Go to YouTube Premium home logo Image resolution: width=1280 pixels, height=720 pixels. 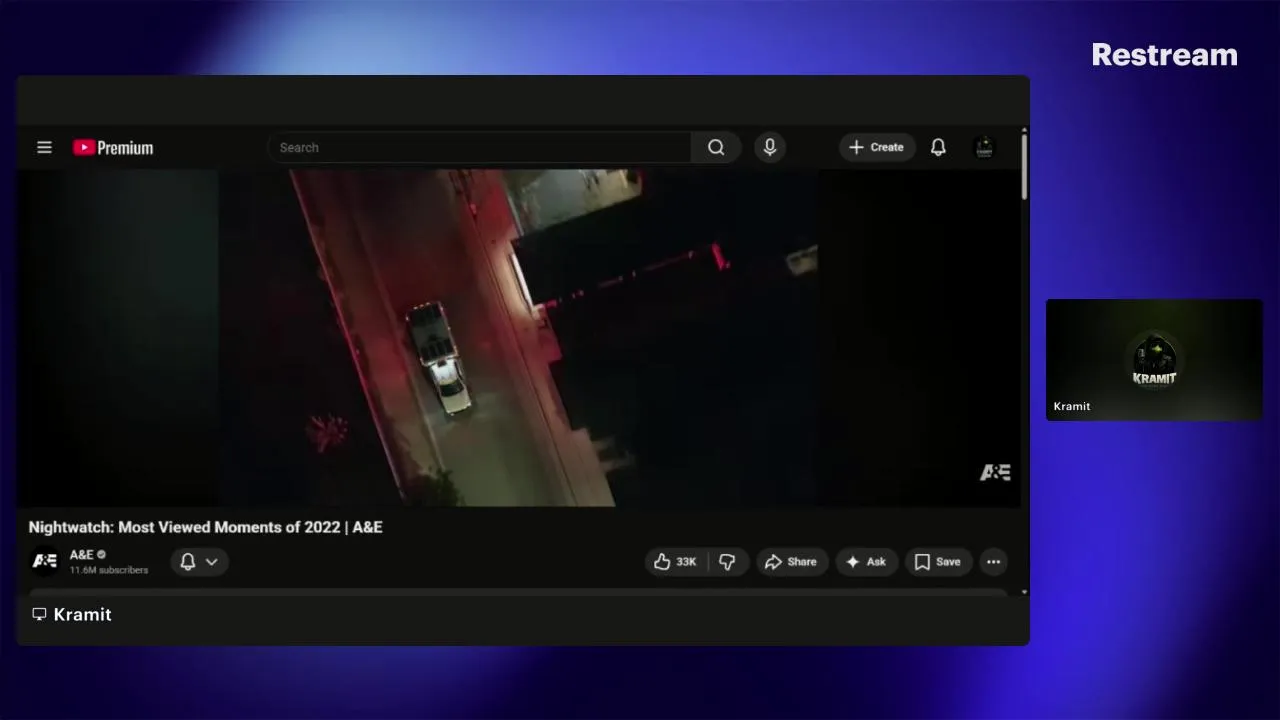113,148
